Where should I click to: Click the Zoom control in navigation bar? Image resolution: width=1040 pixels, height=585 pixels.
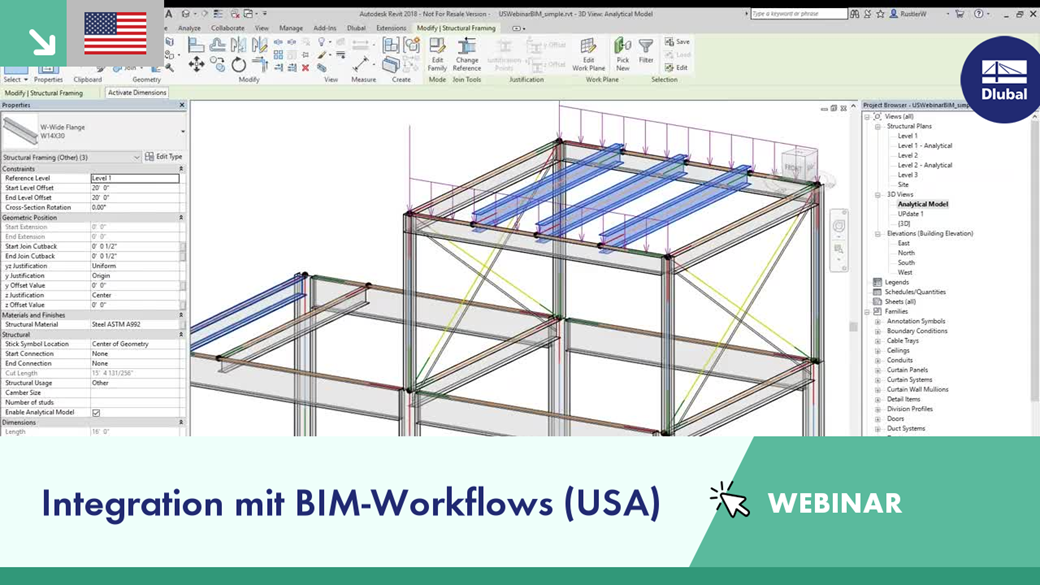pos(838,249)
